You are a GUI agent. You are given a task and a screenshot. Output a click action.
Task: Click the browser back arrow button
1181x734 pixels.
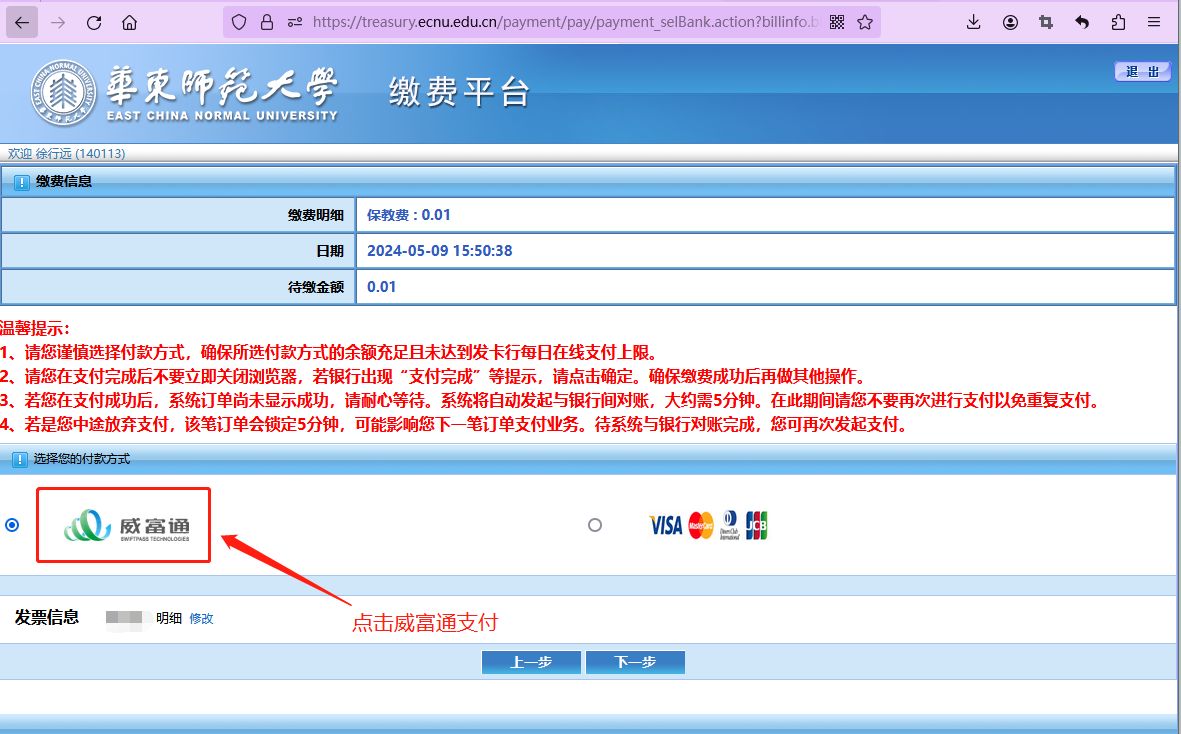coord(22,22)
